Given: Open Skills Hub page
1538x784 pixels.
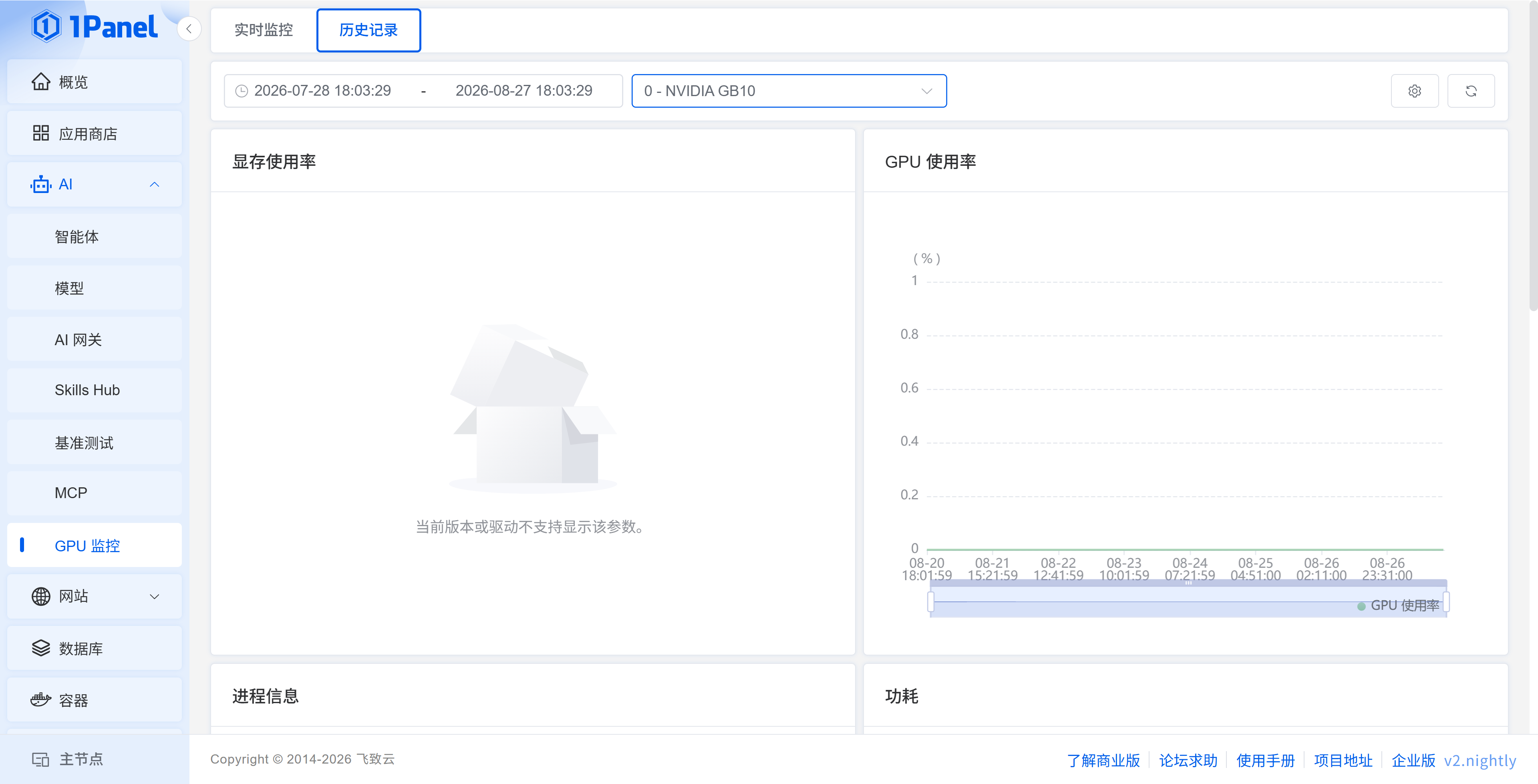Looking at the screenshot, I should [95, 390].
